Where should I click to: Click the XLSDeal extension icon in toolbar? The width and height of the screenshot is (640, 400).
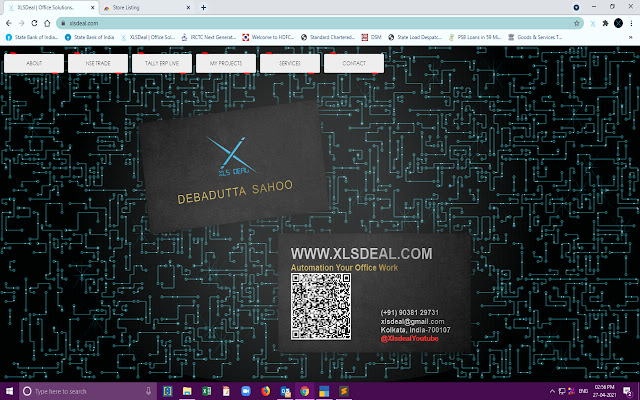pyautogui.click(x=593, y=23)
